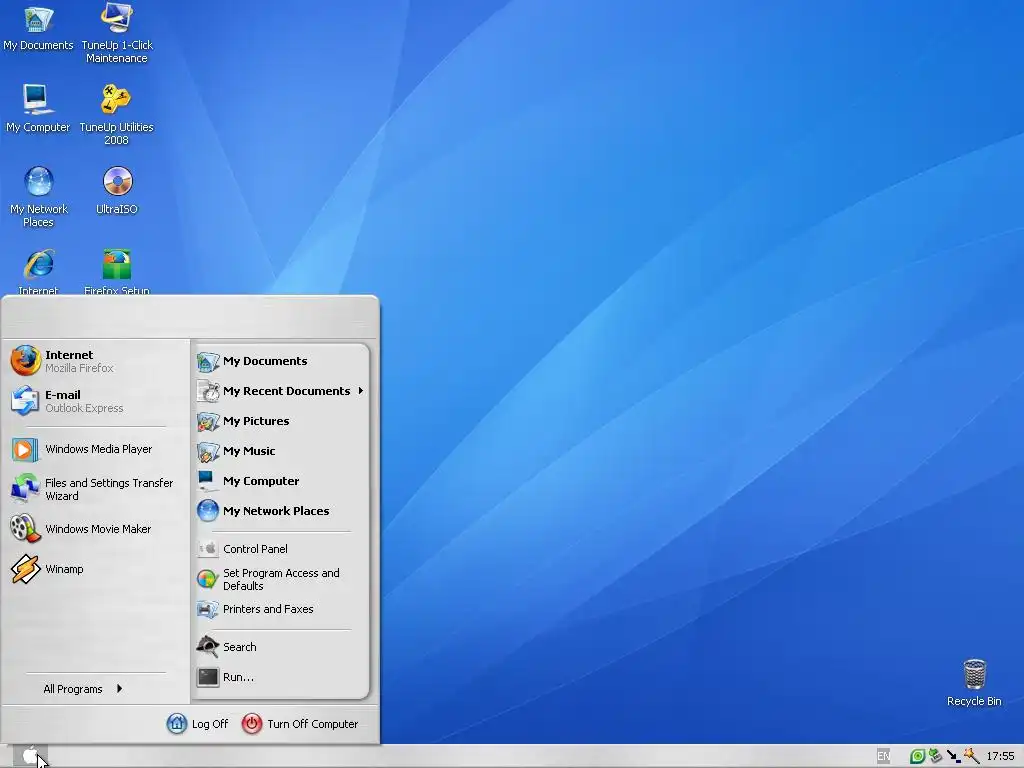1024x768 pixels.
Task: Select the Recycle Bin desktop icon
Action: pyautogui.click(x=974, y=682)
